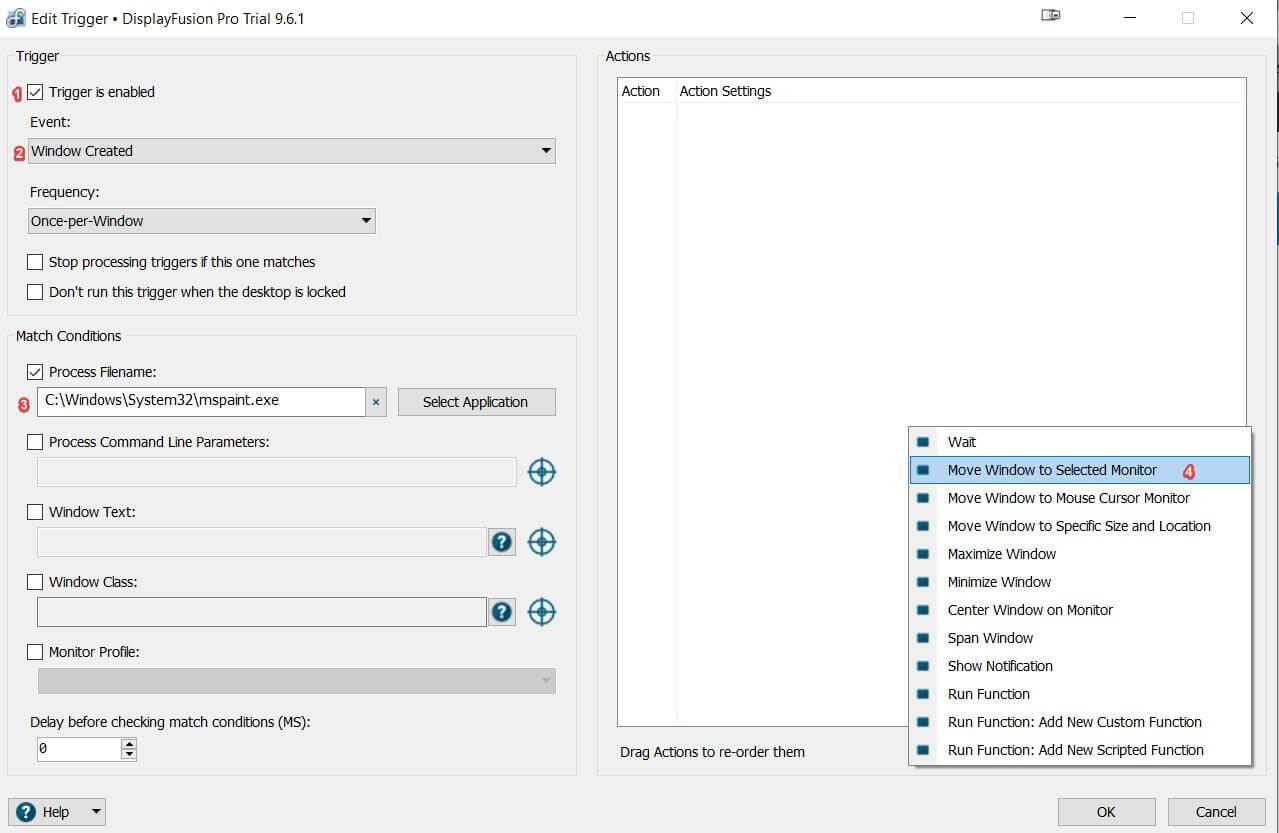Screen dimensions: 1279x833
Task: Click the icon beside Show Notification entry
Action: (923, 666)
